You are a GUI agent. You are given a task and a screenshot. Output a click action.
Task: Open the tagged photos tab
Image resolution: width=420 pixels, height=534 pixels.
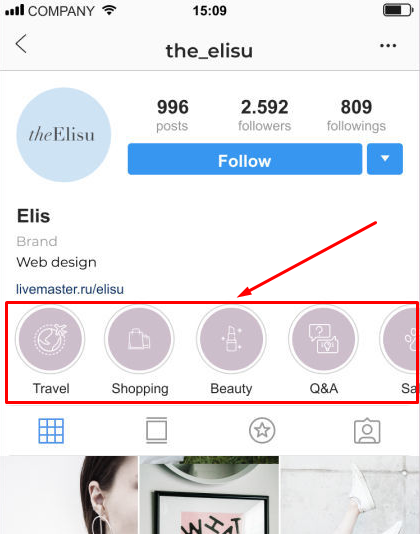point(367,431)
